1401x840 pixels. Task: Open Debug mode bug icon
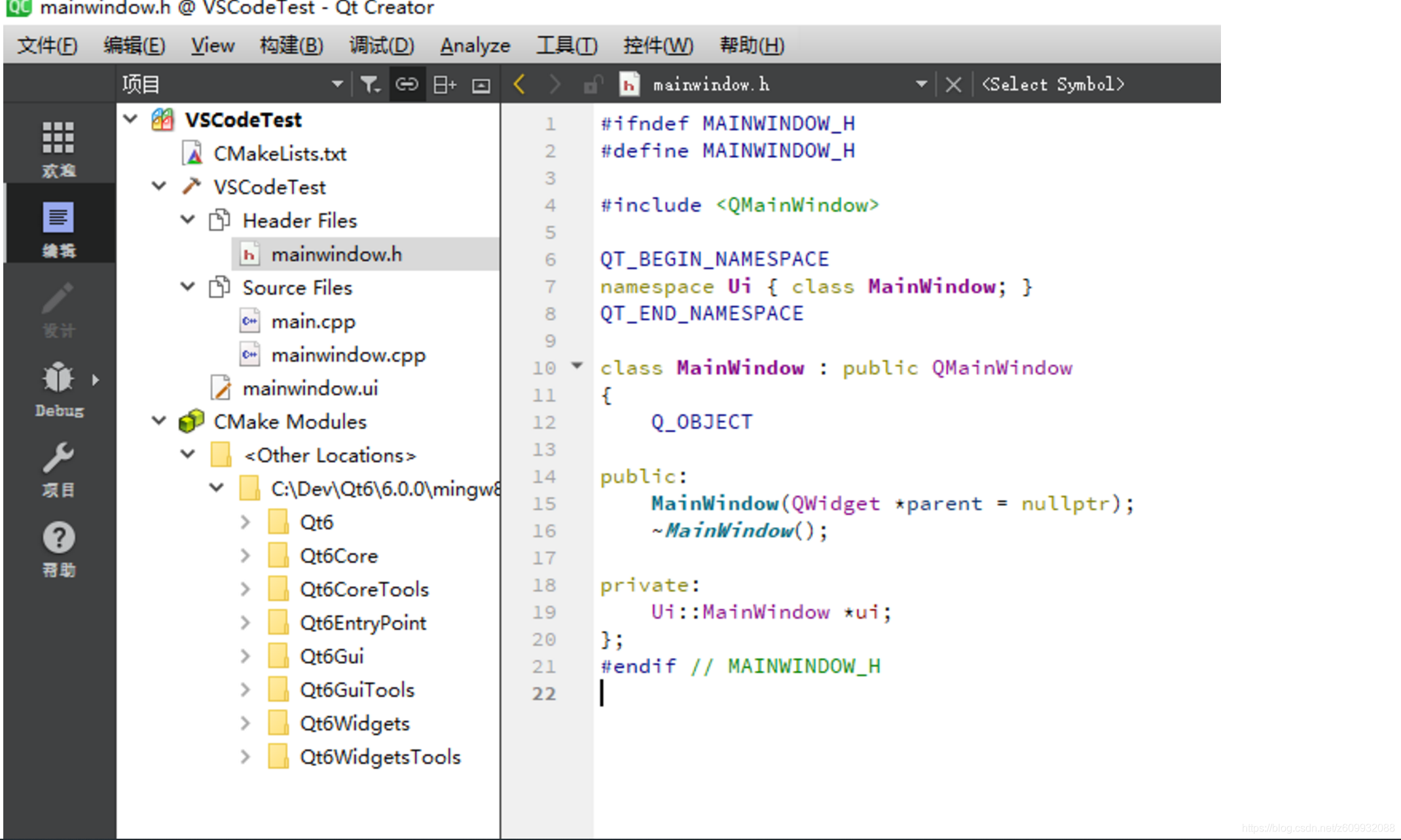(x=58, y=378)
